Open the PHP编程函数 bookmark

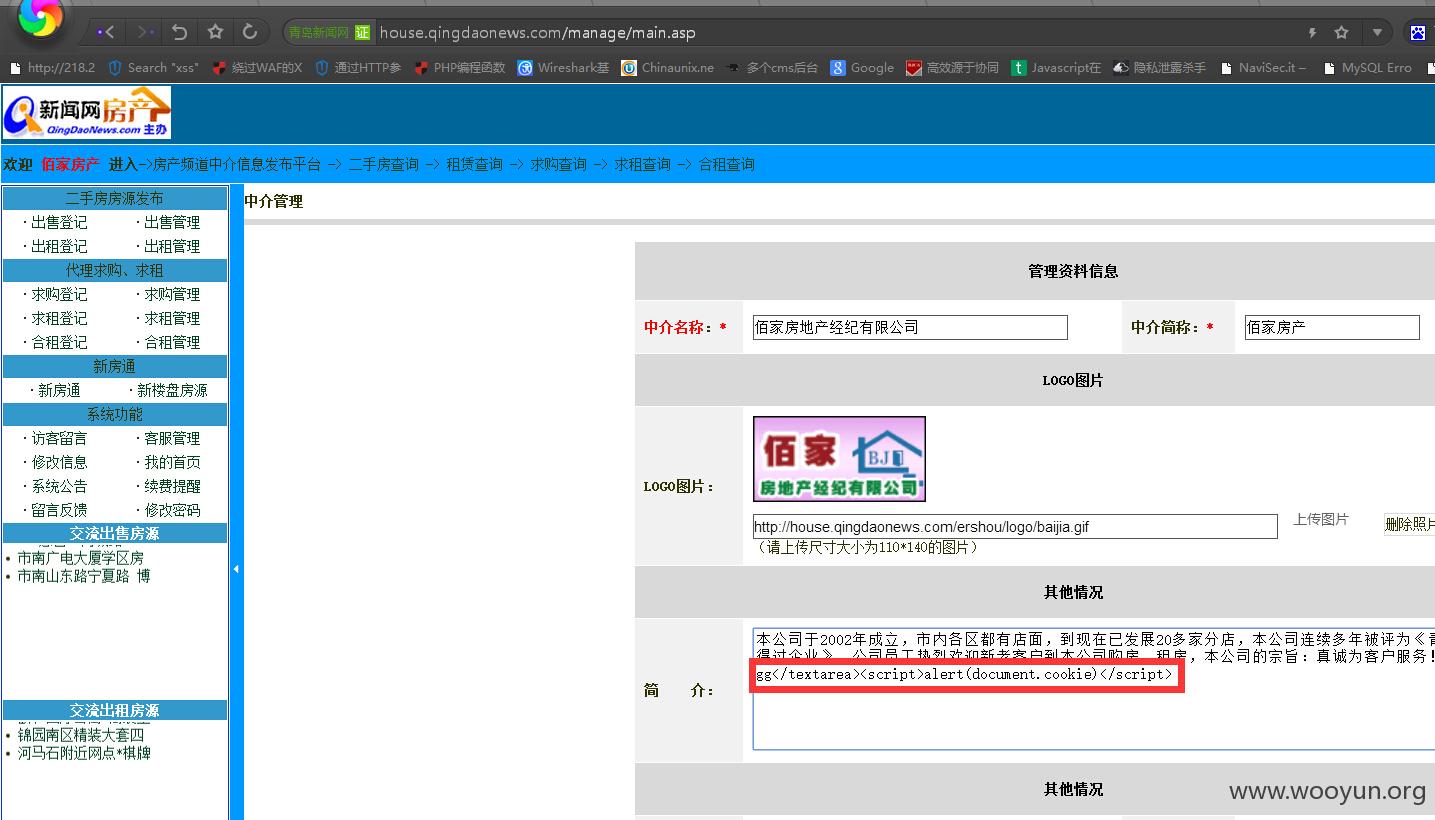(x=460, y=68)
